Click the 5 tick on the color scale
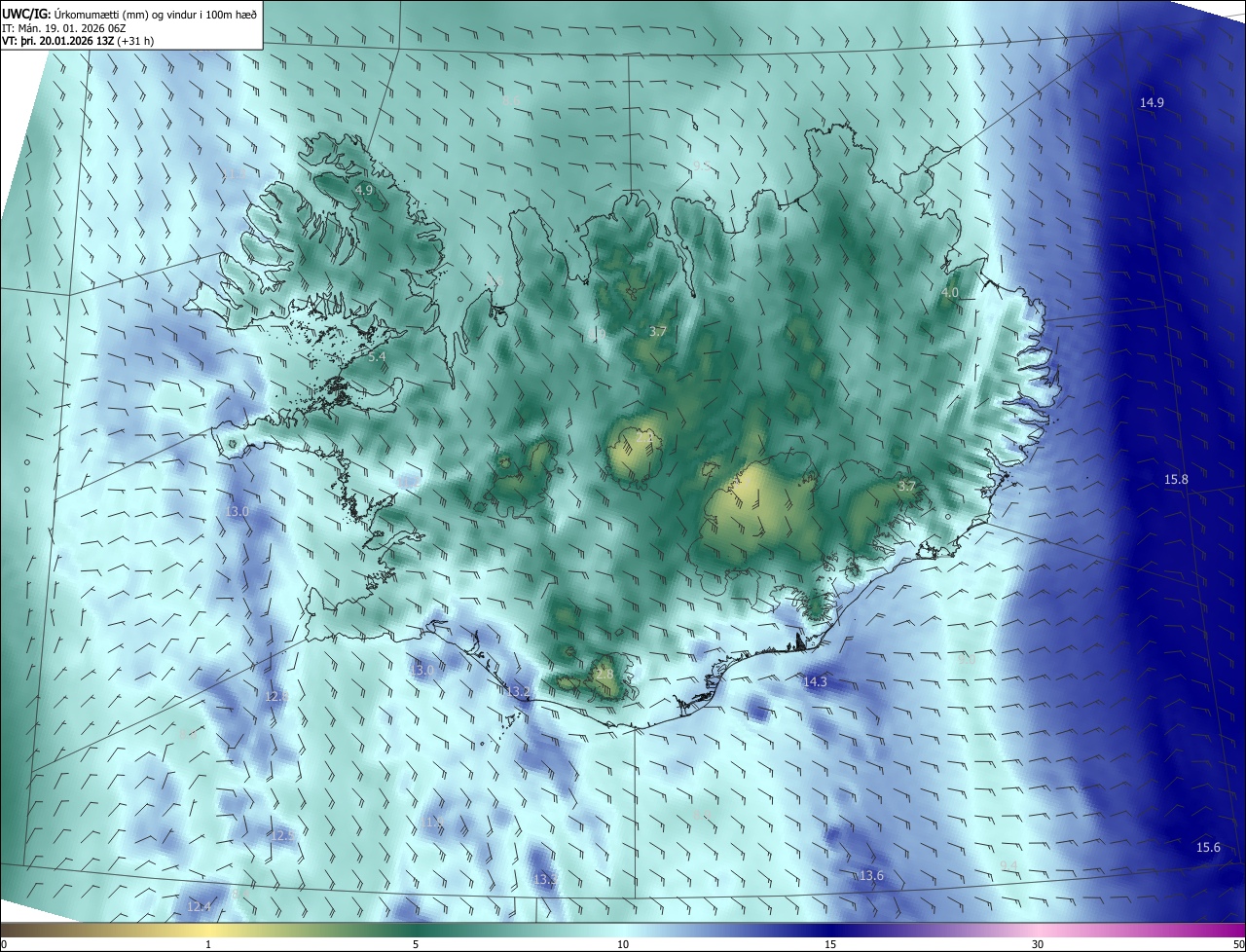The height and width of the screenshot is (952, 1246). click(x=416, y=944)
